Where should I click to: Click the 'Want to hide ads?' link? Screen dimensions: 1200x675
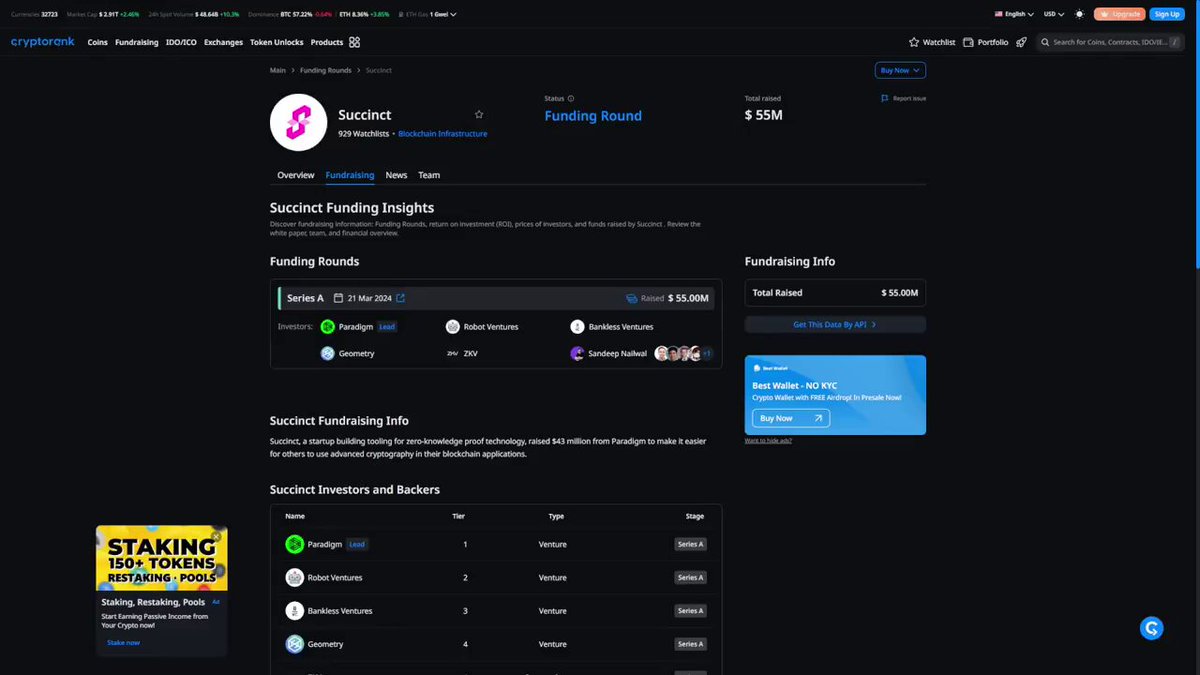coord(768,440)
